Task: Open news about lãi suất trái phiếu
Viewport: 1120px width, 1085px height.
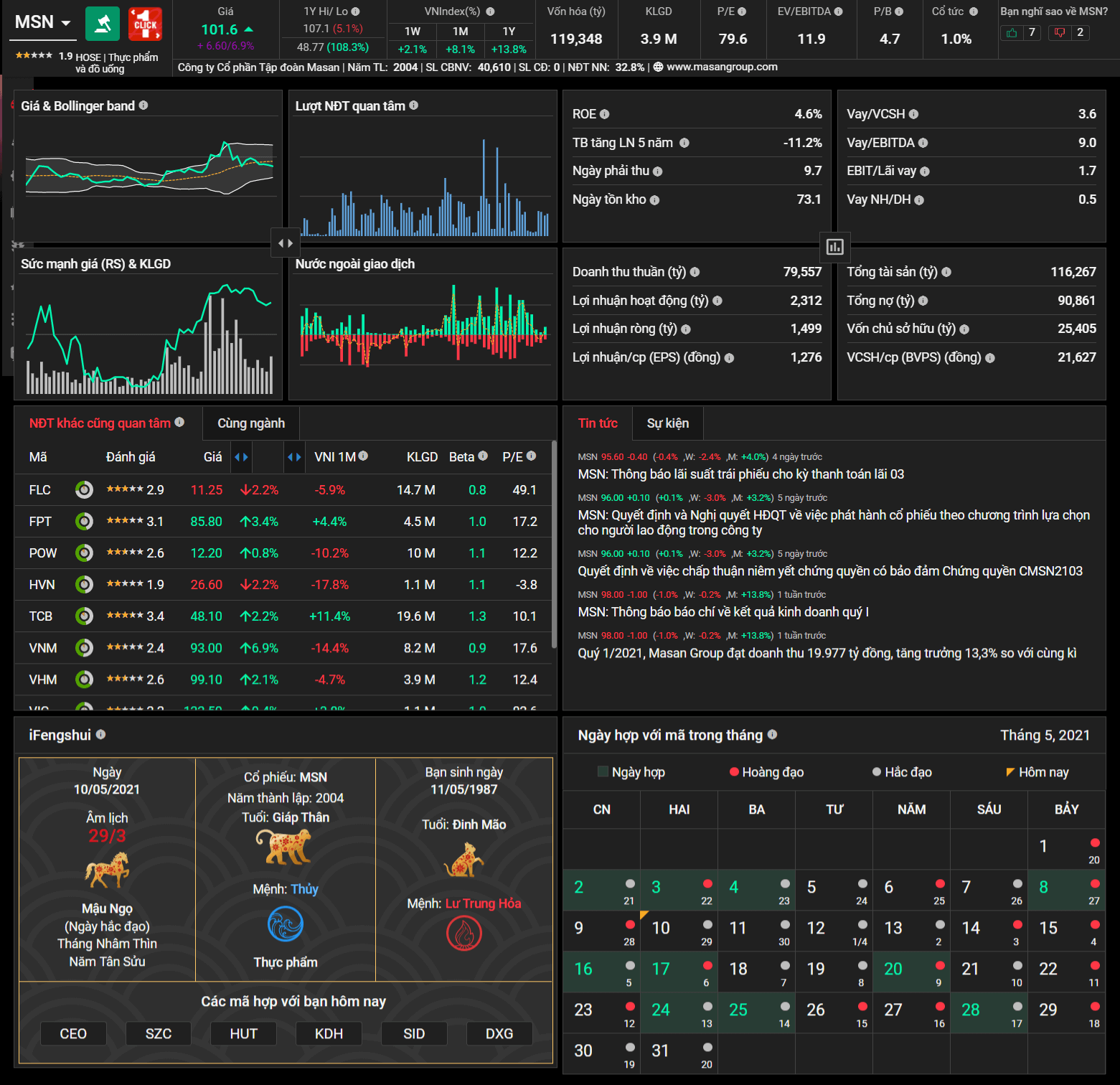Action: (x=741, y=474)
